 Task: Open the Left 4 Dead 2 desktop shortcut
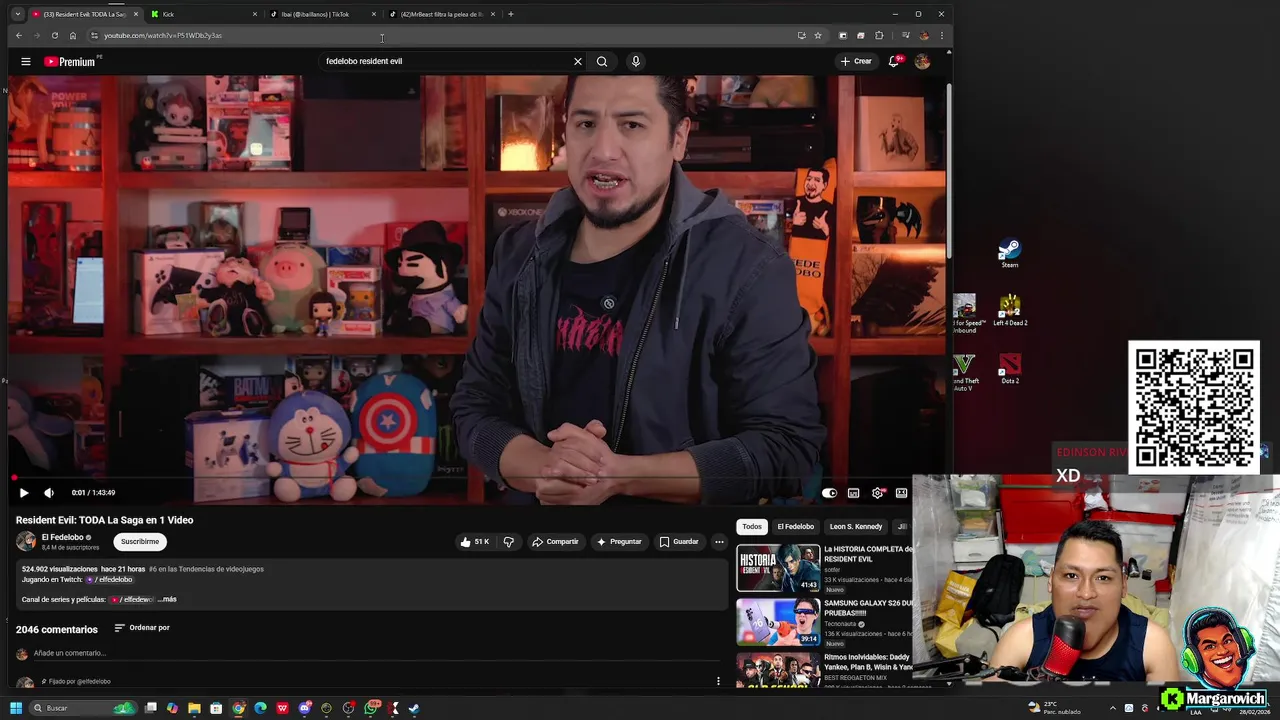pyautogui.click(x=1010, y=311)
